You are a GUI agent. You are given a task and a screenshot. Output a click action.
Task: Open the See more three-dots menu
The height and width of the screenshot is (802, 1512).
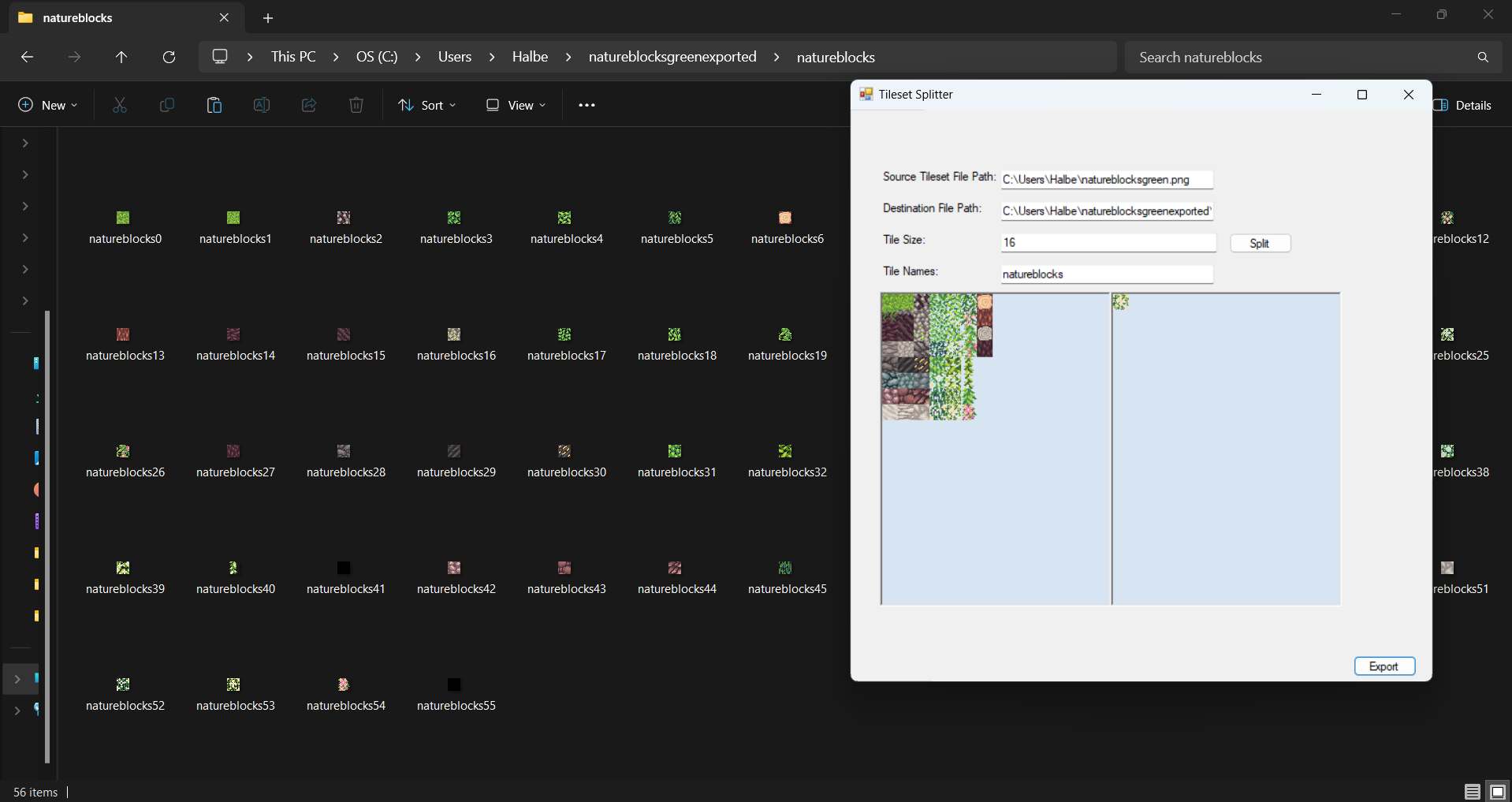tap(587, 105)
